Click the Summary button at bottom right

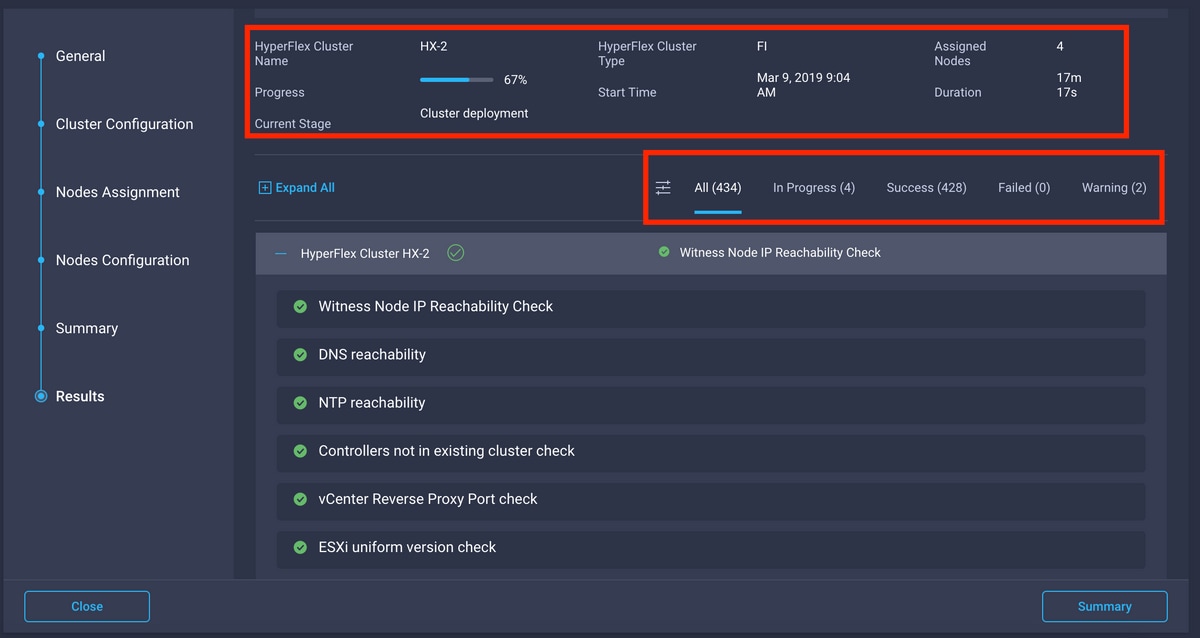pyautogui.click(x=1104, y=606)
